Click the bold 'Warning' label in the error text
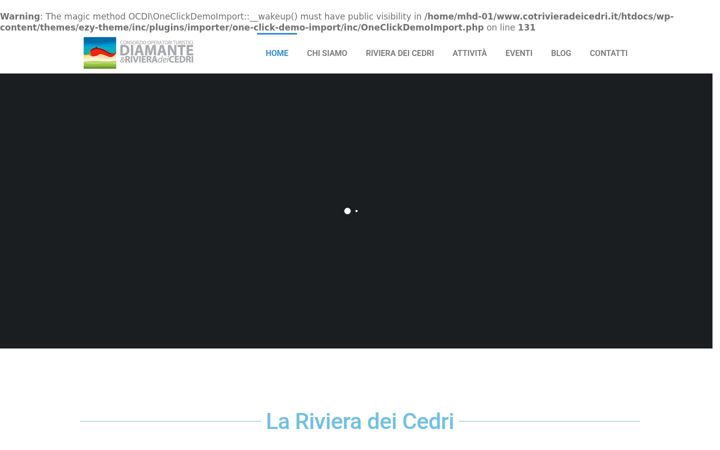 pyautogui.click(x=20, y=17)
